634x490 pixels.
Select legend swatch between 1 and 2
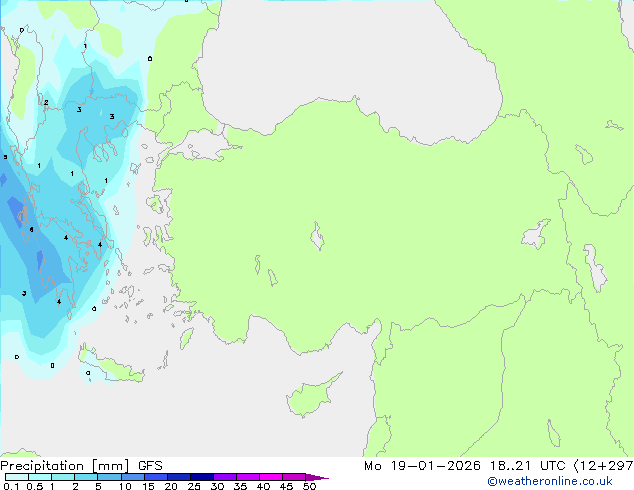click(63, 477)
